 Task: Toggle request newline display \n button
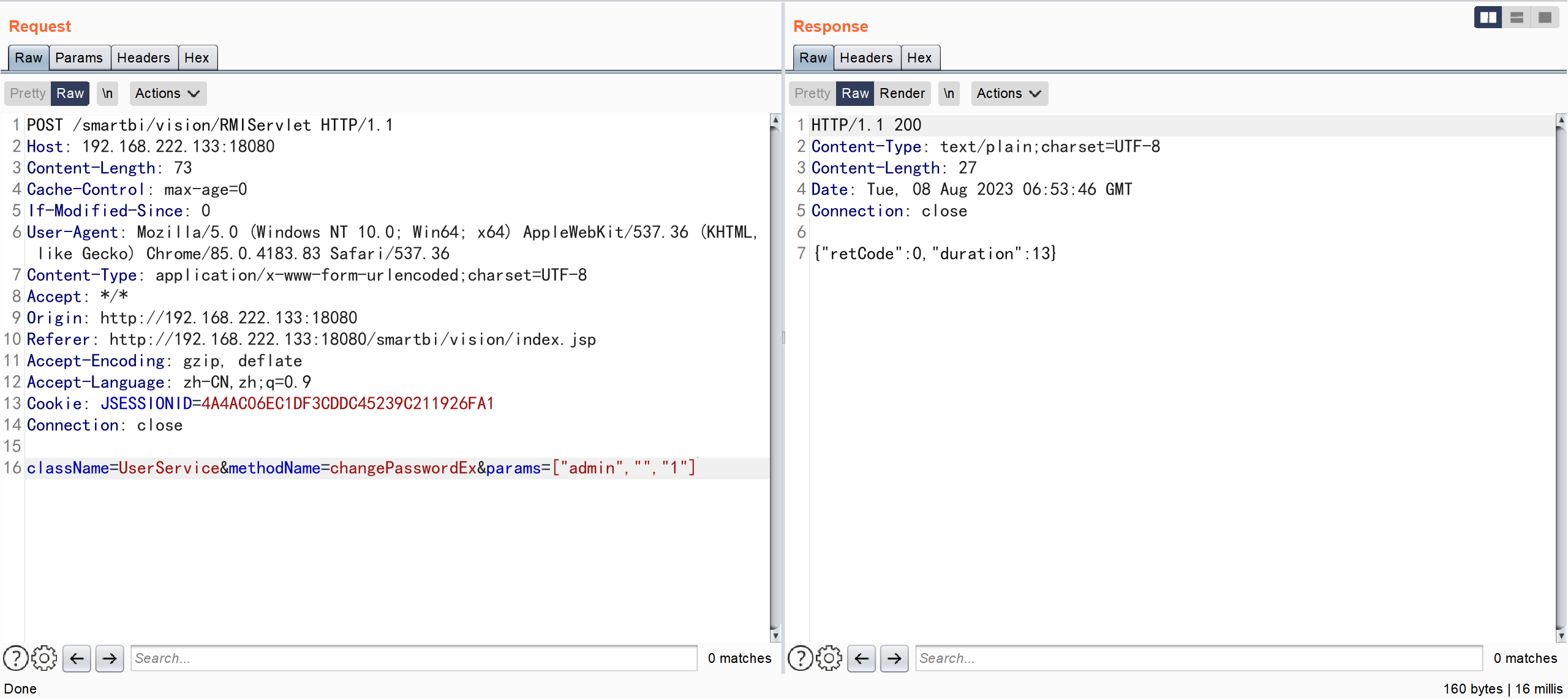pos(107,93)
